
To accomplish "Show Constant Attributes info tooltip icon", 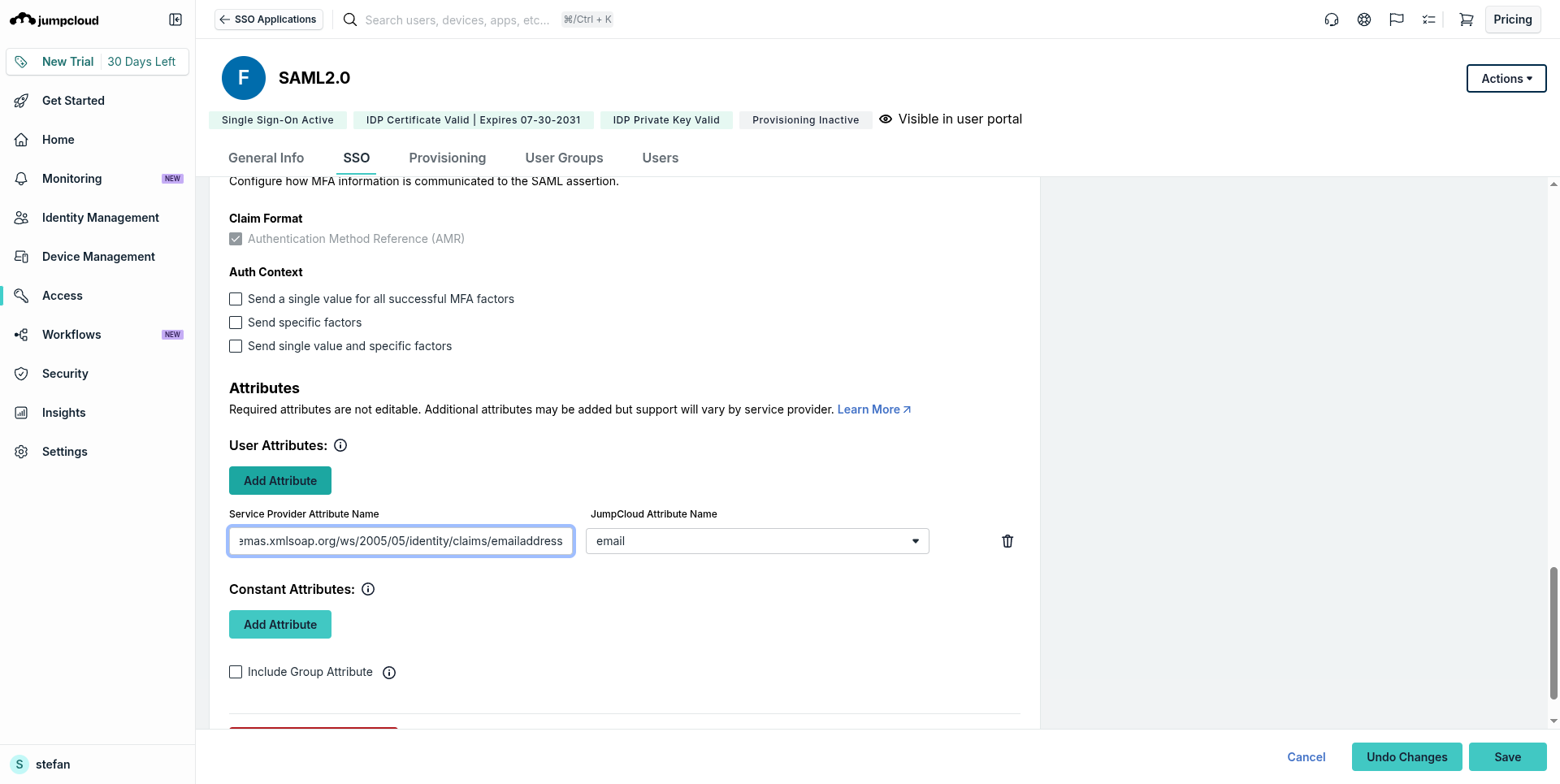I will pyautogui.click(x=368, y=589).
